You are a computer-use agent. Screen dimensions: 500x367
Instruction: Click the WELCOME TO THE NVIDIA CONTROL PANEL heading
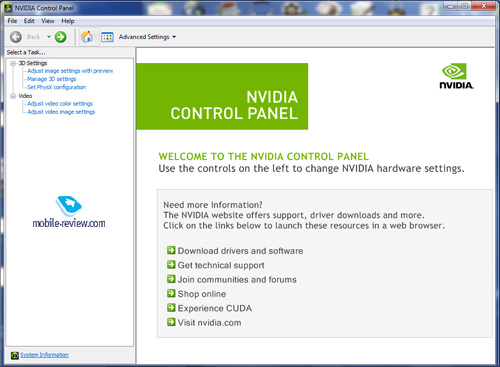coord(264,156)
